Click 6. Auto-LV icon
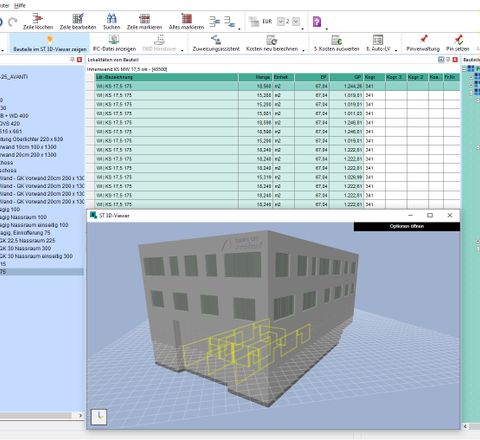This screenshot has height=440, width=480. [x=378, y=40]
